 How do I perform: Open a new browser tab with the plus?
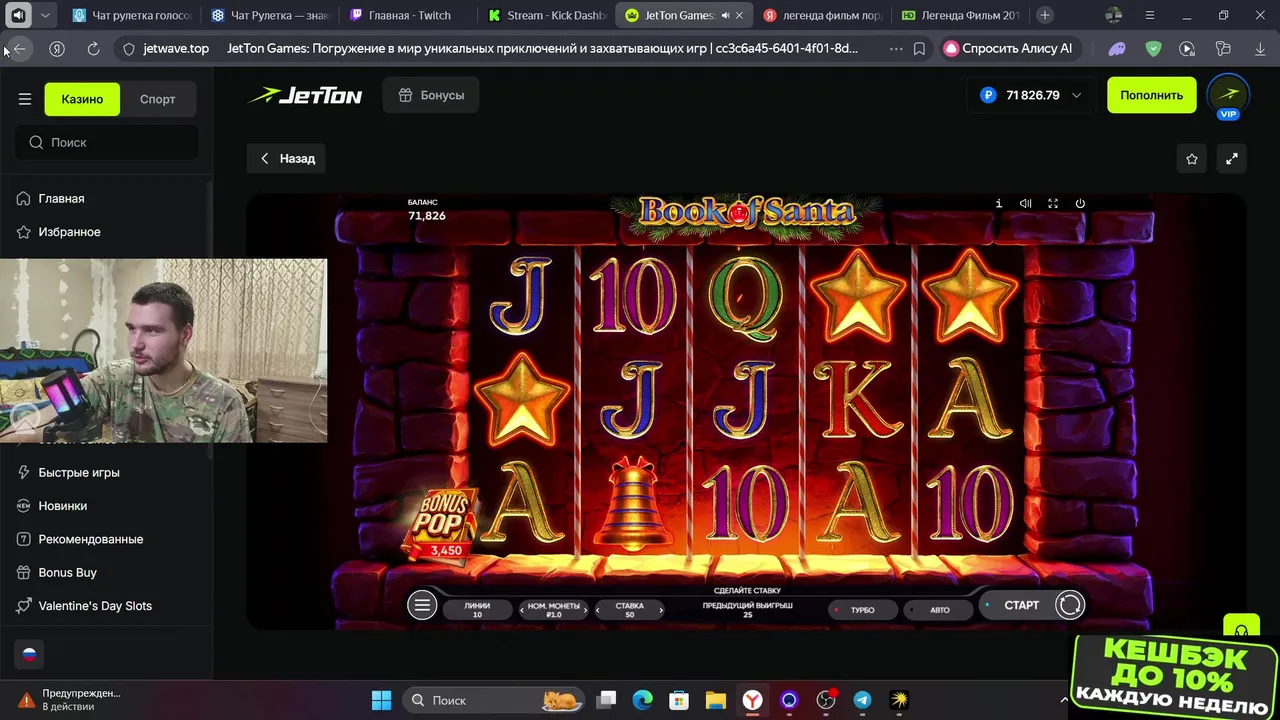coord(1045,15)
